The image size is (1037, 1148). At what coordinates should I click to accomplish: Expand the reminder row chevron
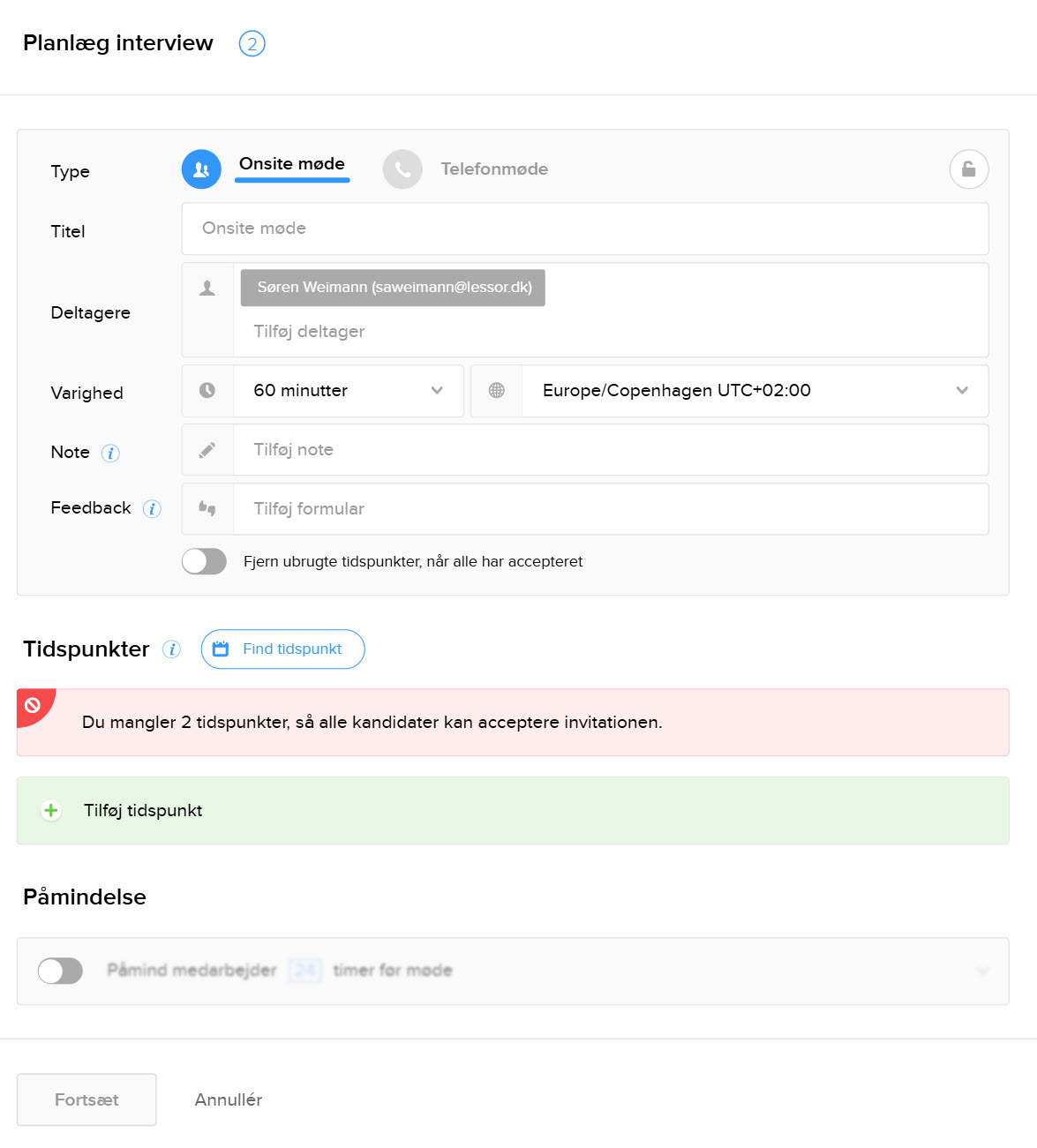tap(983, 971)
